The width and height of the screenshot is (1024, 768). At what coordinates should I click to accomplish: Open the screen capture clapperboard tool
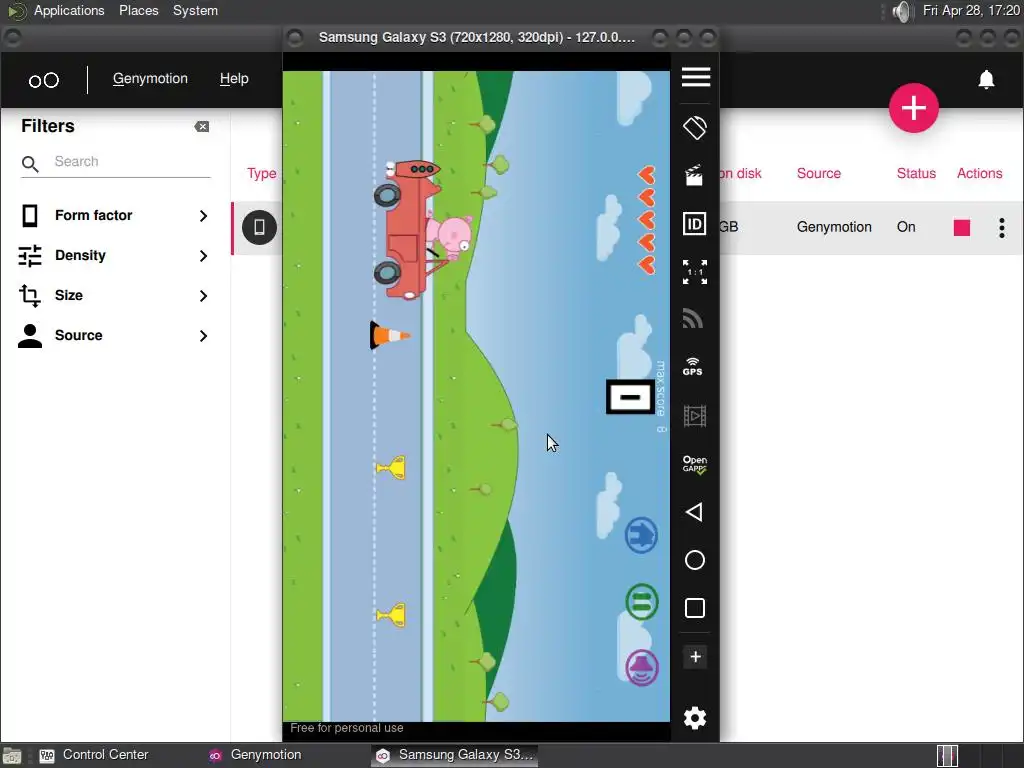point(694,176)
